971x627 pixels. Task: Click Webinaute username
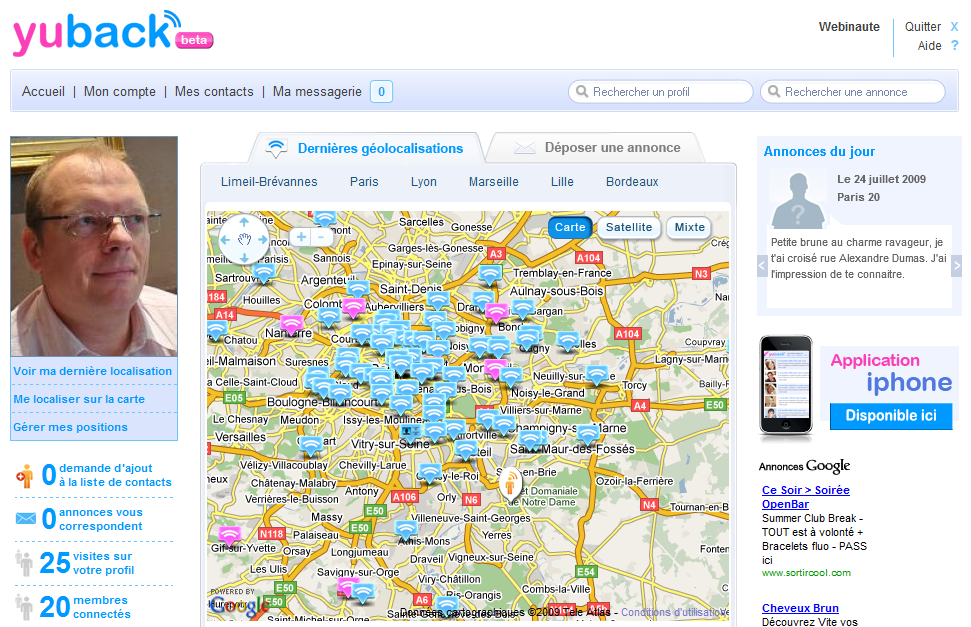(849, 27)
